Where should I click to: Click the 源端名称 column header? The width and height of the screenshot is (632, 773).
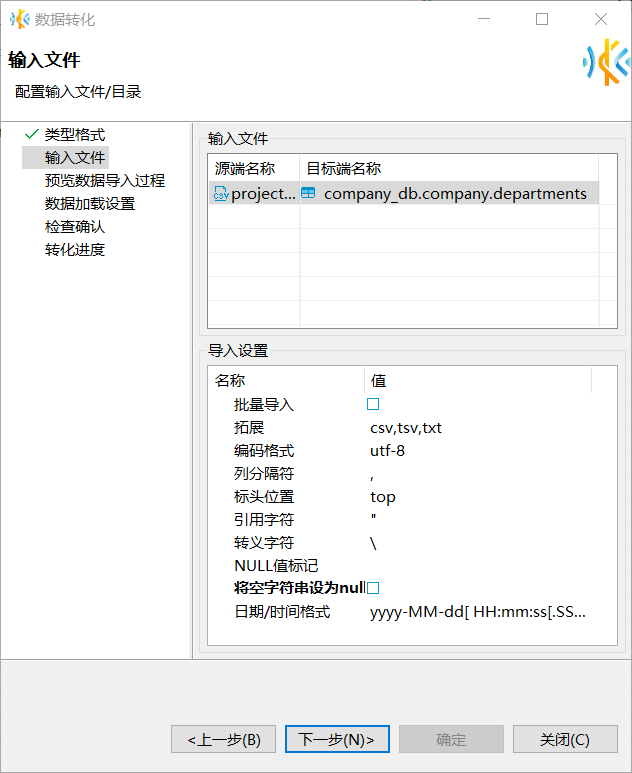point(245,169)
